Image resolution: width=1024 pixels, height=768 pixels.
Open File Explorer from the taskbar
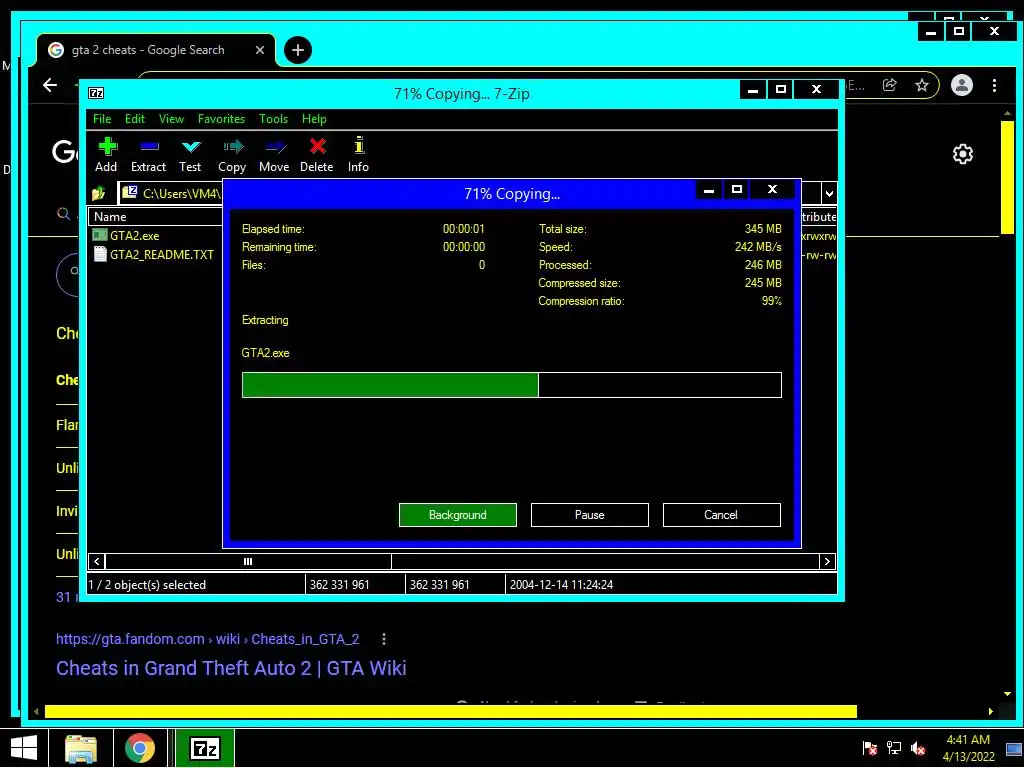click(81, 748)
